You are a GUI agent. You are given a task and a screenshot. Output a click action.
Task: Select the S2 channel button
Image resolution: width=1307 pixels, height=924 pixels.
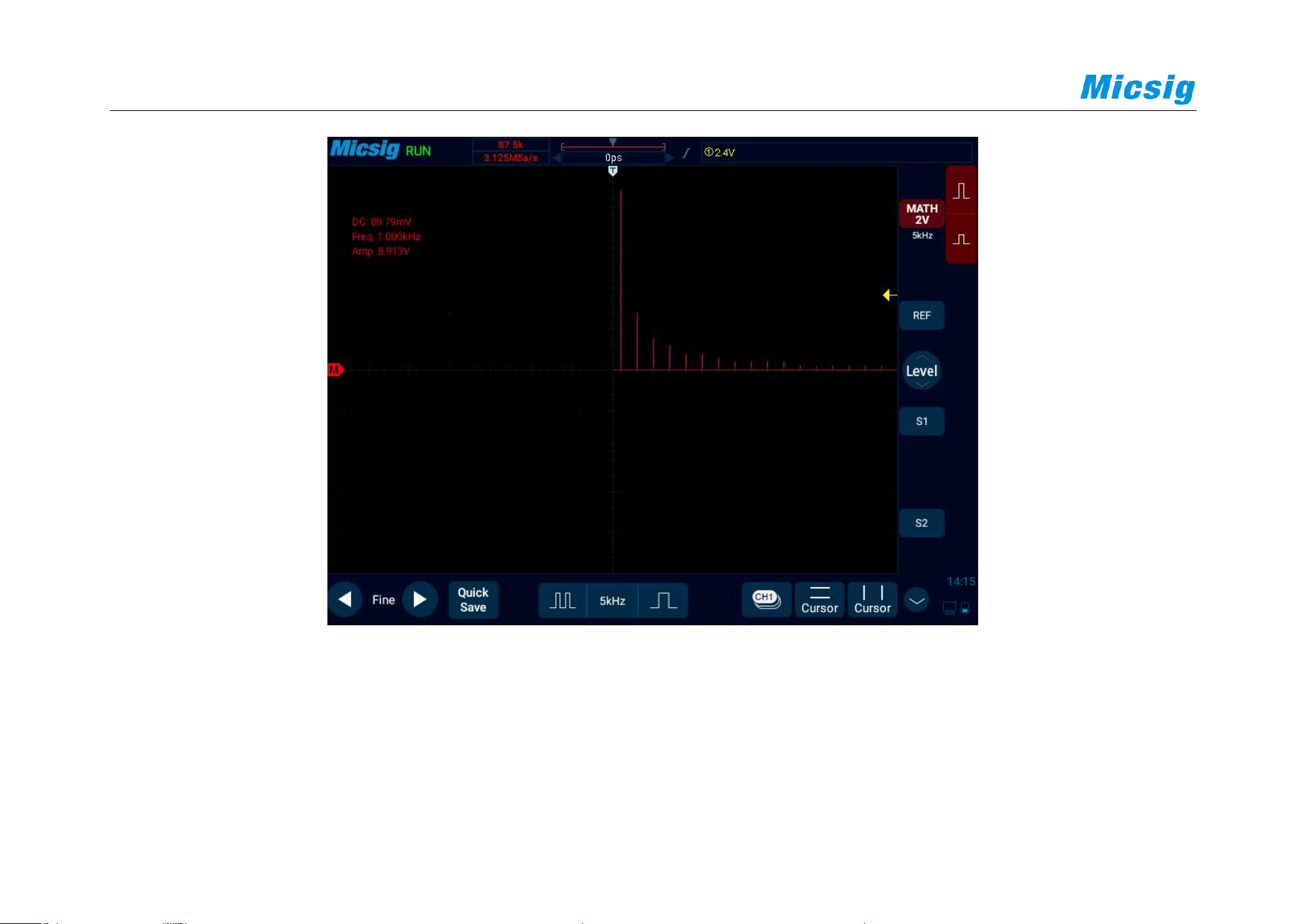922,523
